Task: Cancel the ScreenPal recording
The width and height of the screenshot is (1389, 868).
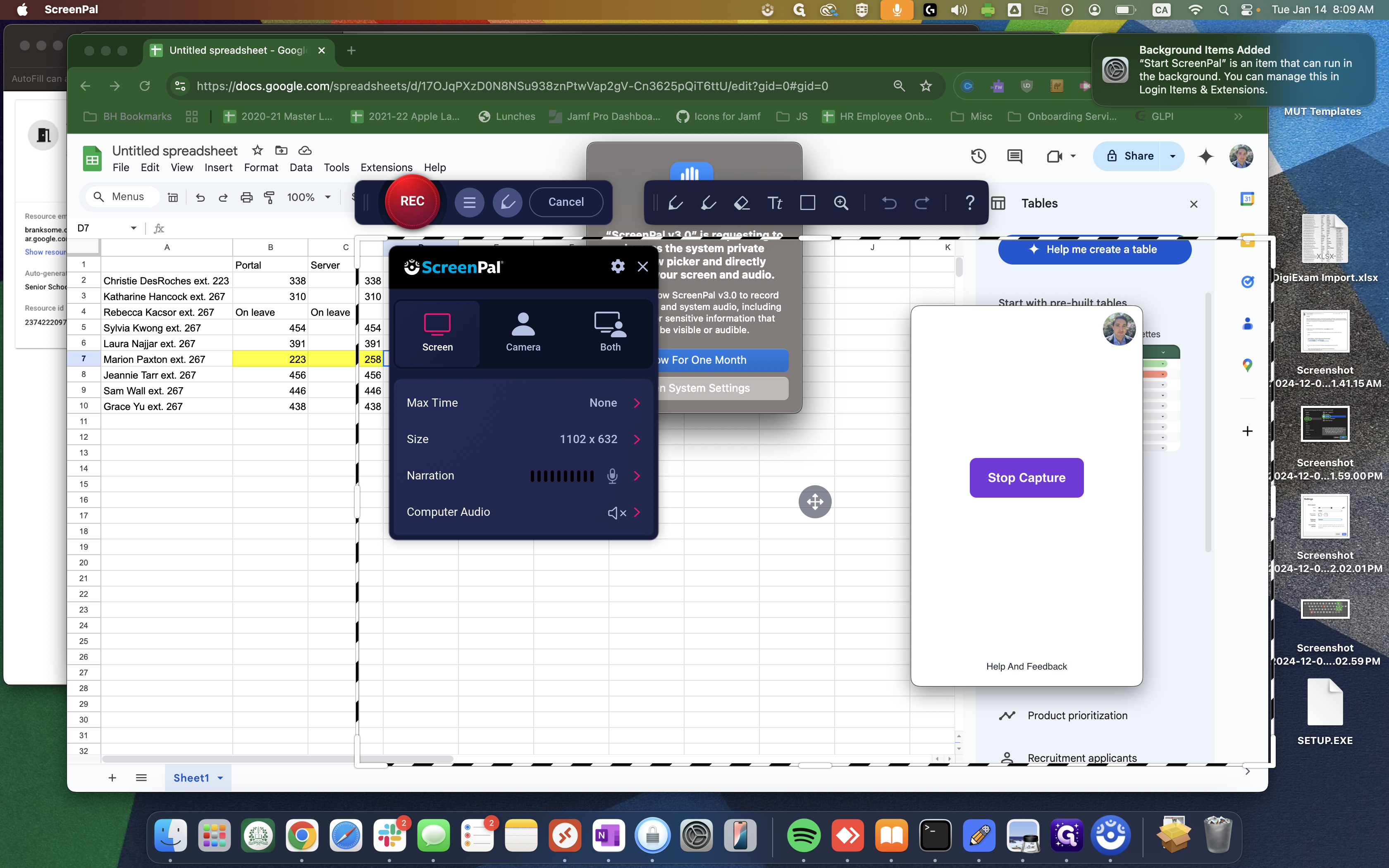Action: click(x=566, y=202)
